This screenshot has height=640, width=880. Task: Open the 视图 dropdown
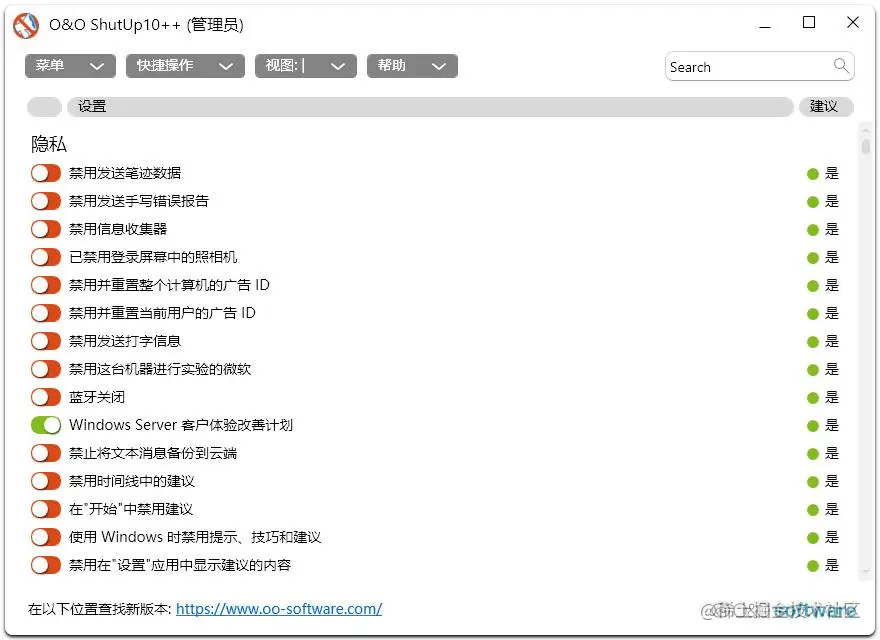click(x=306, y=66)
